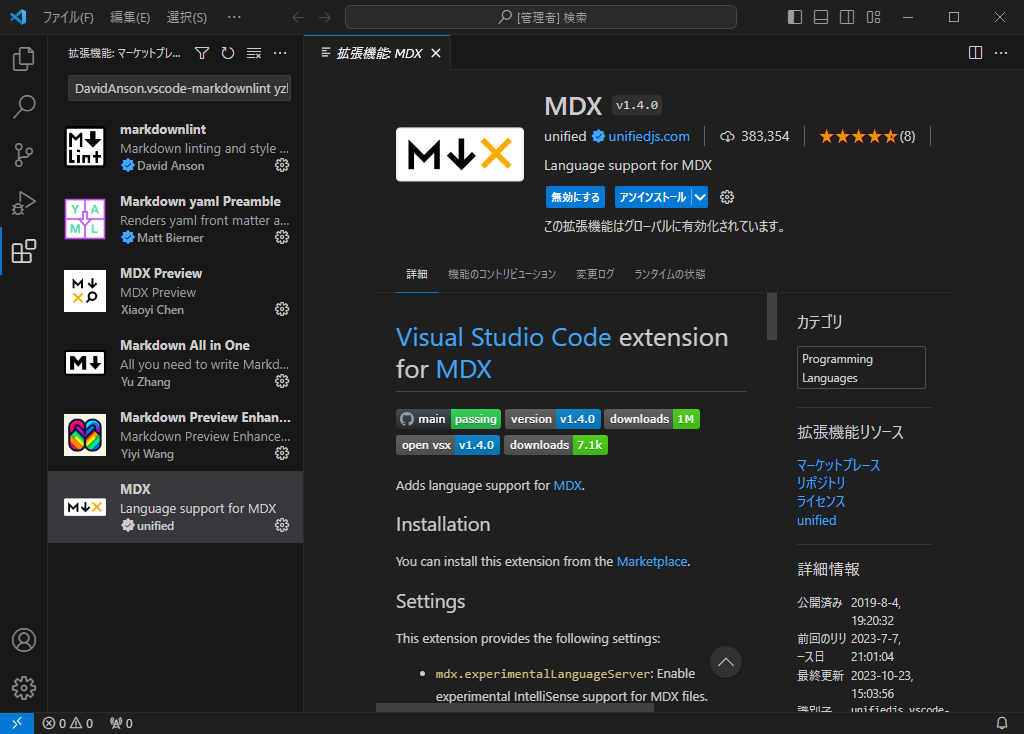This screenshot has width=1024, height=734.
Task: Open the リポジトリ resource link
Action: pos(821,483)
